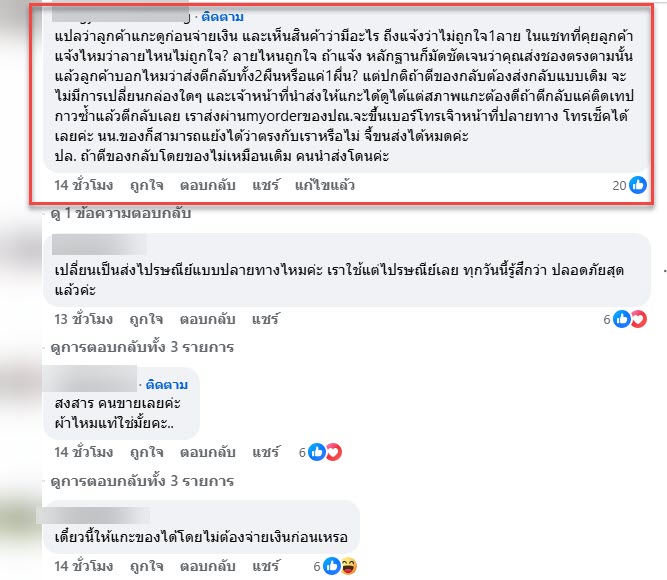The image size is (667, 580).
Task: Toggle ถูกใจ on the 13 ชั่วโมง comment
Action: click(x=146, y=319)
